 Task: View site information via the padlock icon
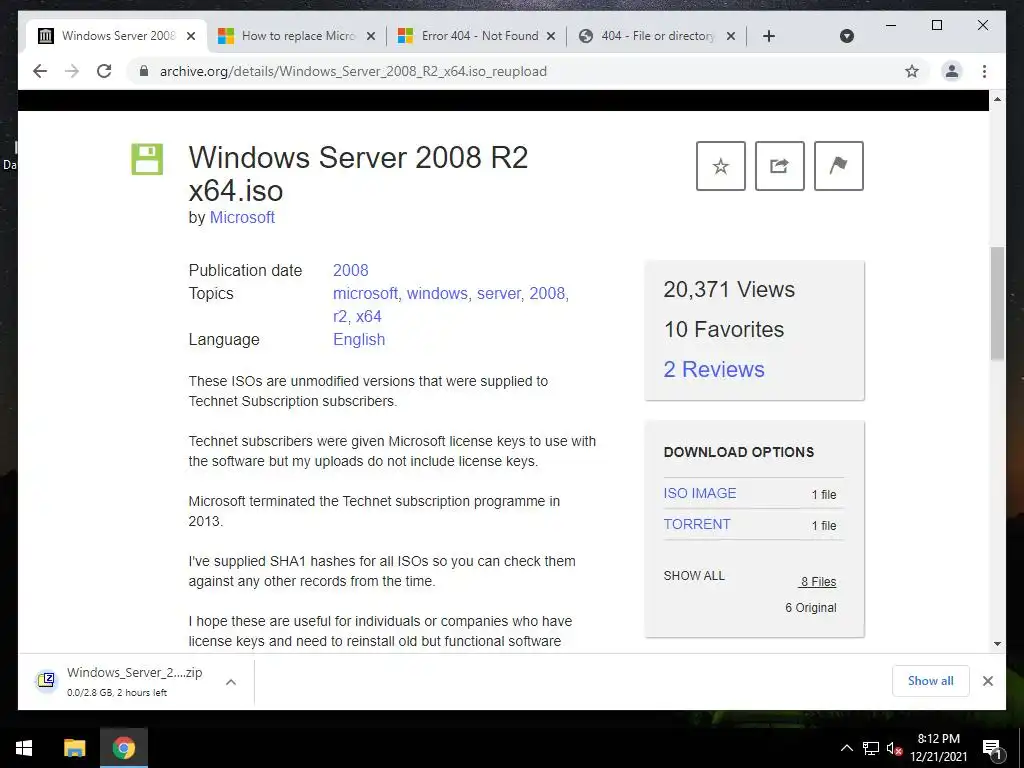(x=144, y=71)
